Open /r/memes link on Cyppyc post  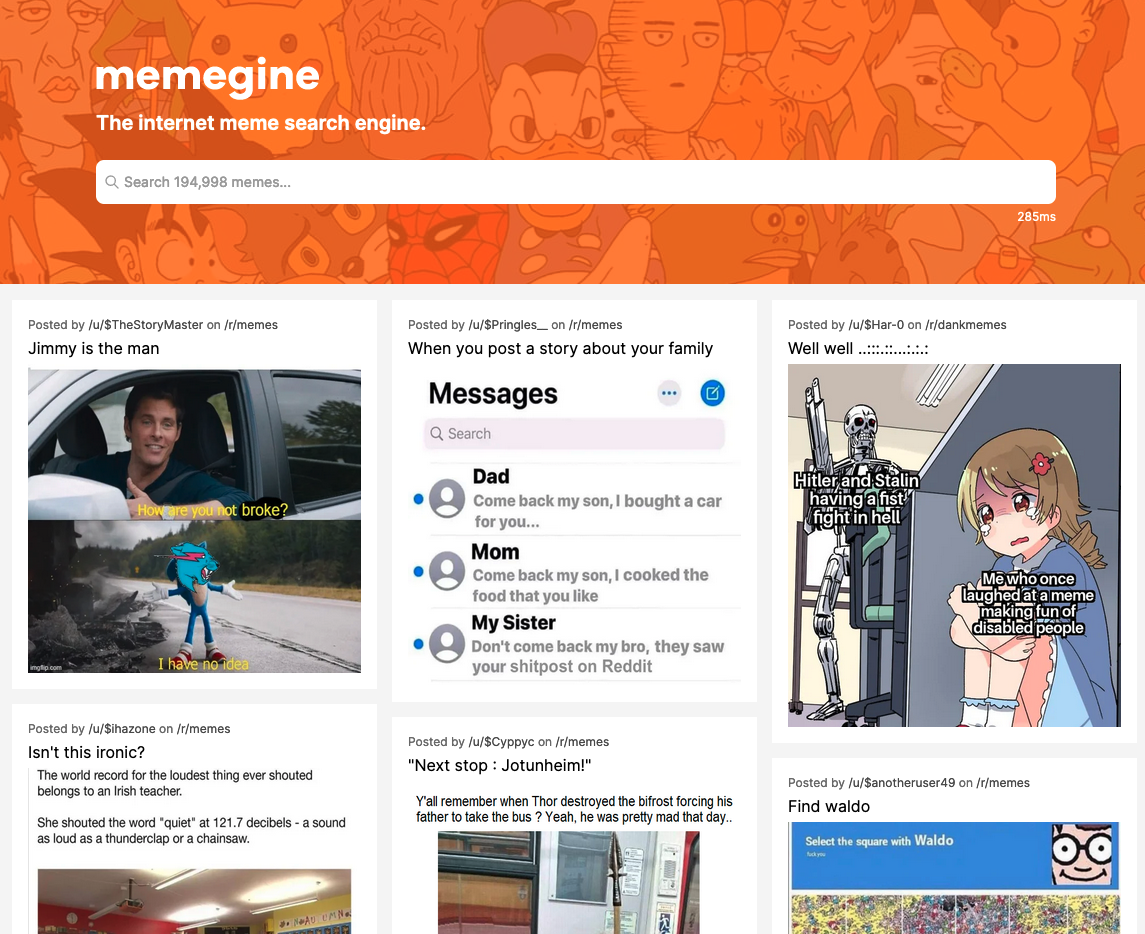(582, 742)
